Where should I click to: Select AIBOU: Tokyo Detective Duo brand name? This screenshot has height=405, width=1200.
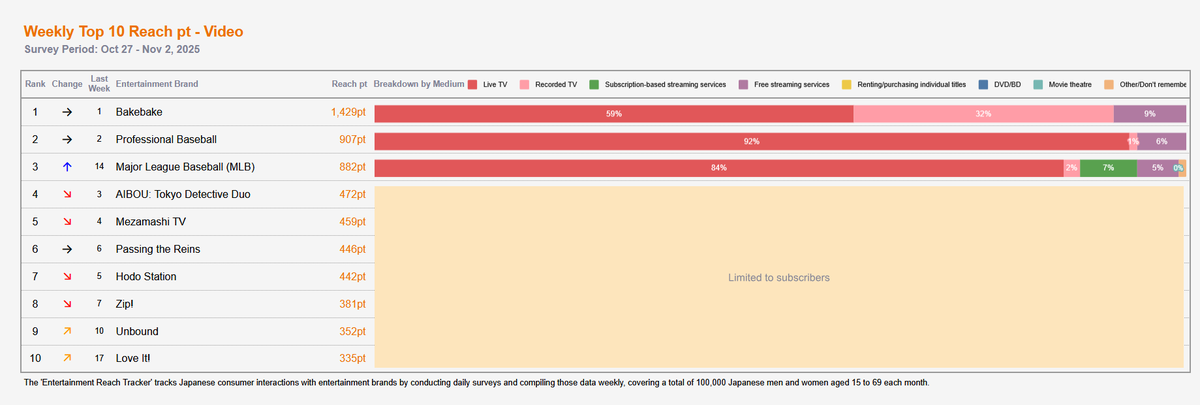tap(183, 194)
